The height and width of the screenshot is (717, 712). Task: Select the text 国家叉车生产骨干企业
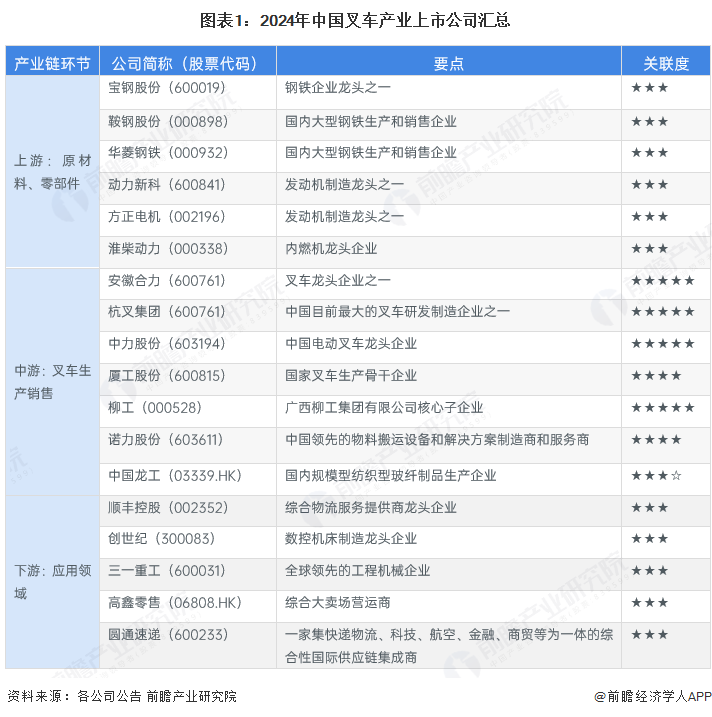click(351, 375)
